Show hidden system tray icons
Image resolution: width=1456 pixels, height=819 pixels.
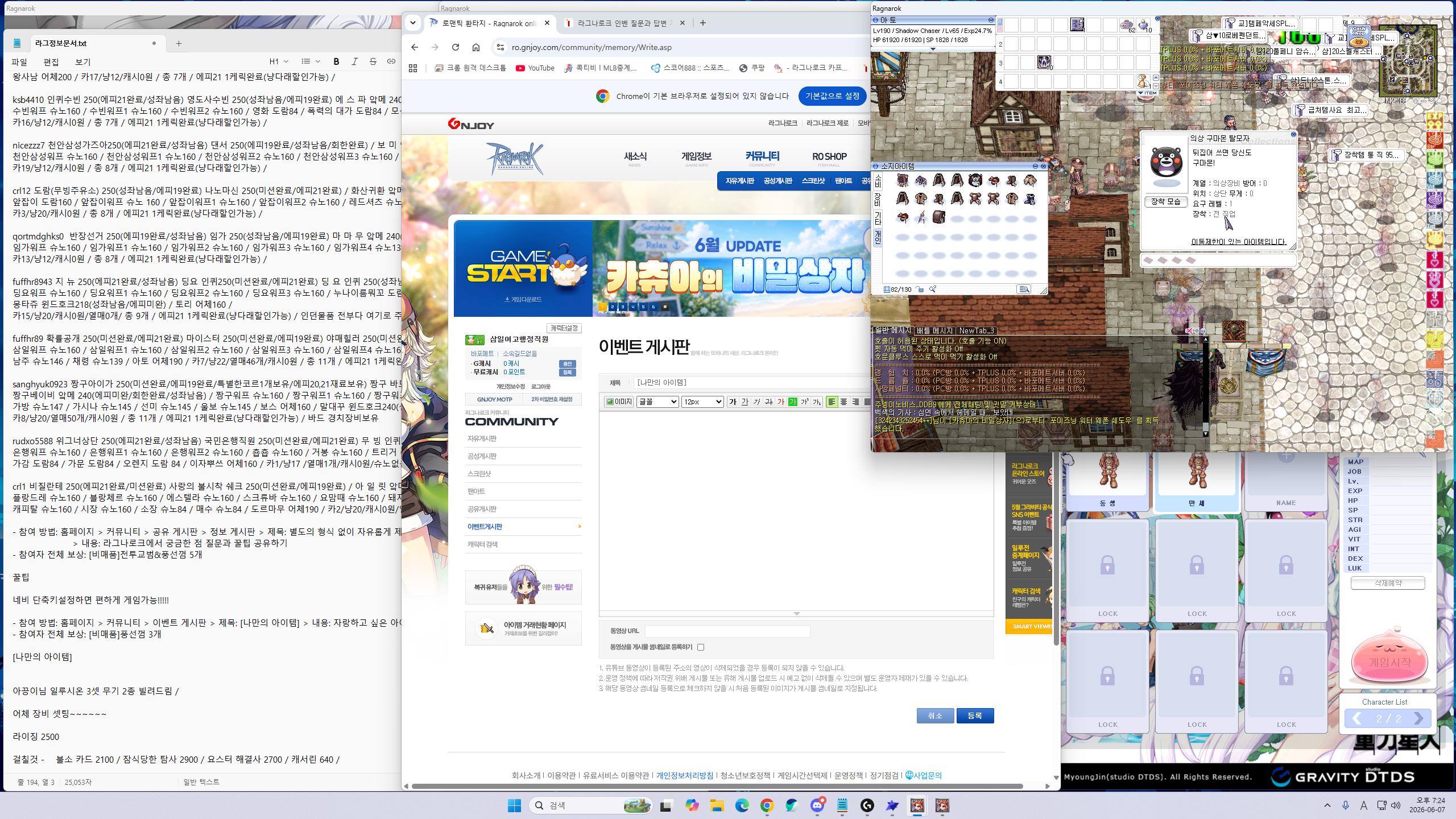(x=1327, y=805)
